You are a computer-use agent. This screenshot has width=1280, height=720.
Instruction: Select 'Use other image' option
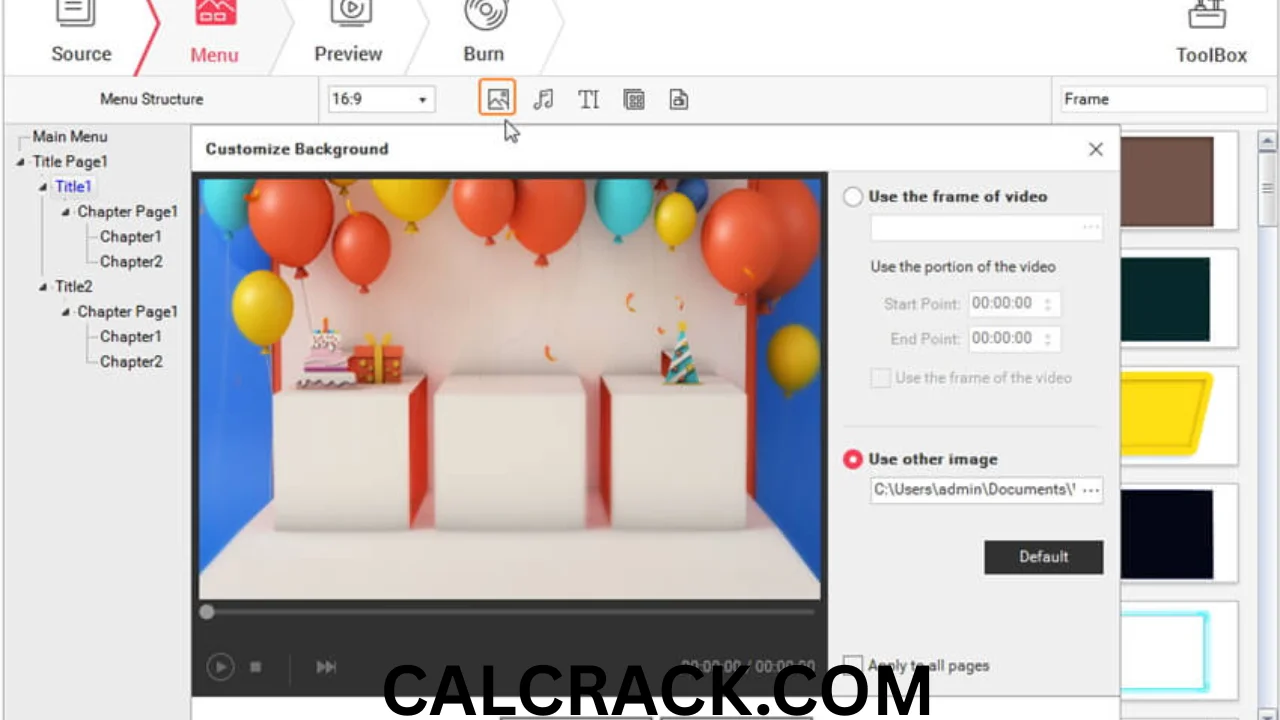coord(853,459)
